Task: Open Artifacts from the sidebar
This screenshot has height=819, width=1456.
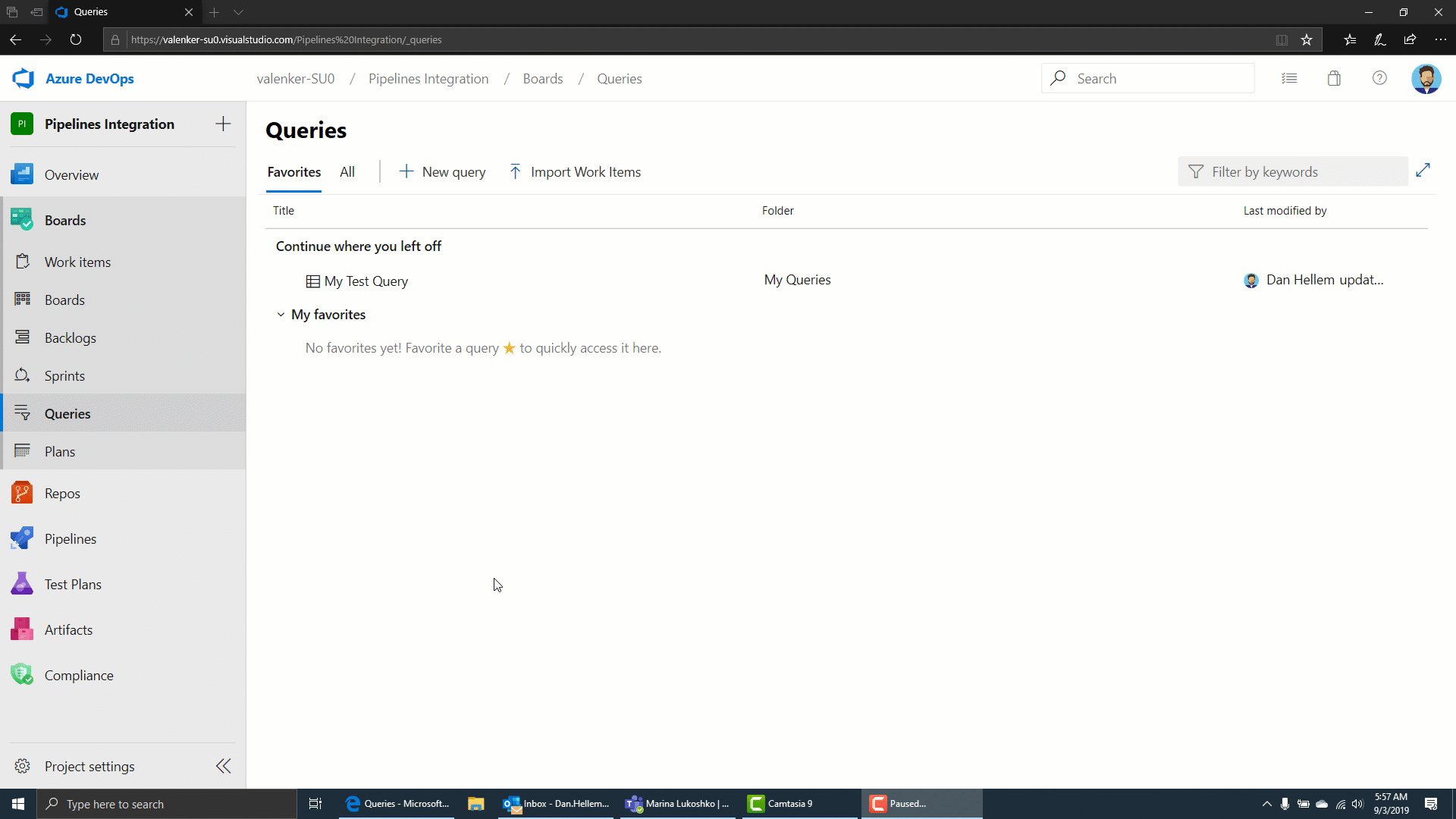Action: 68,629
